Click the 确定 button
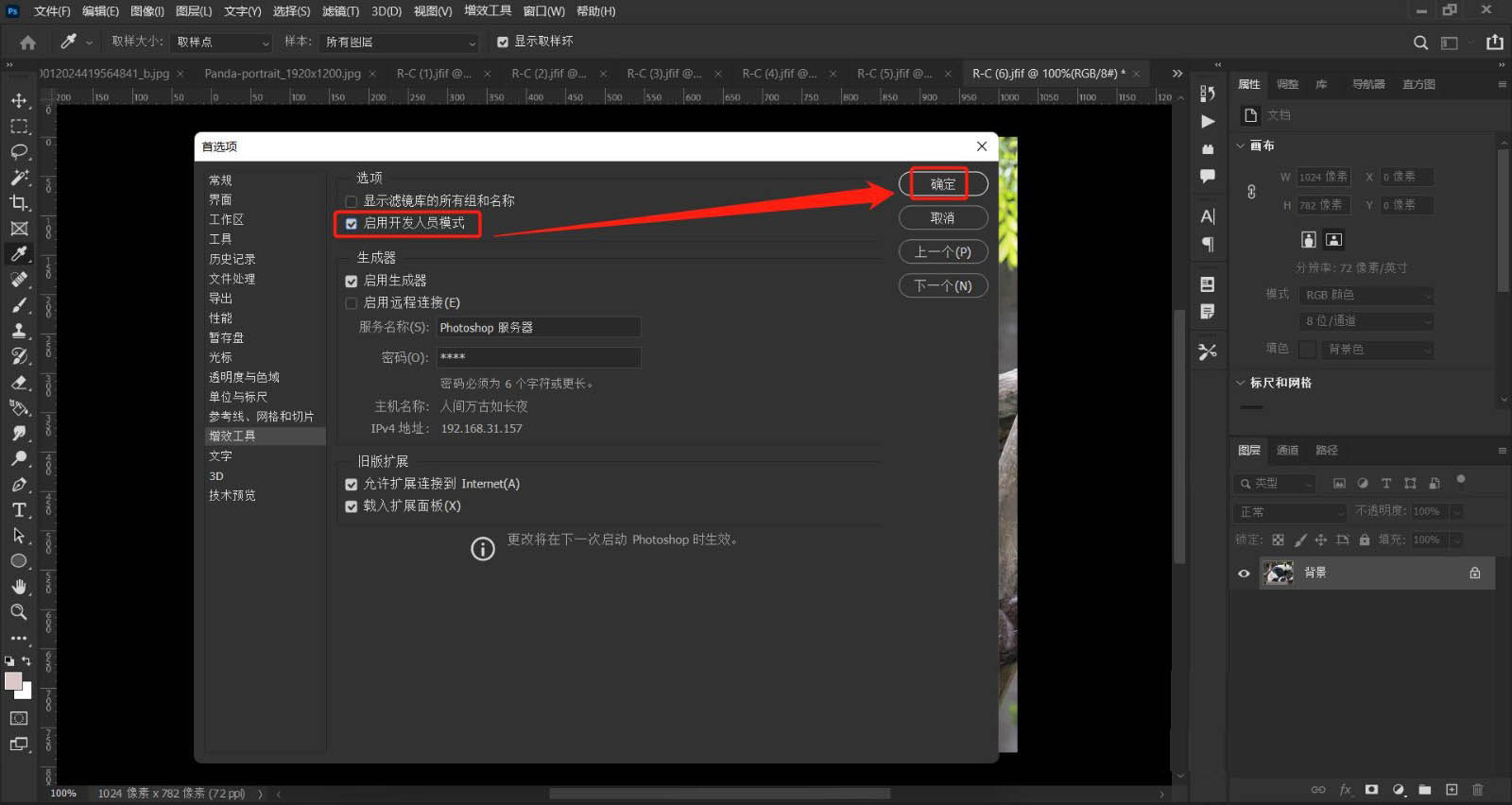1512x805 pixels. click(x=943, y=184)
